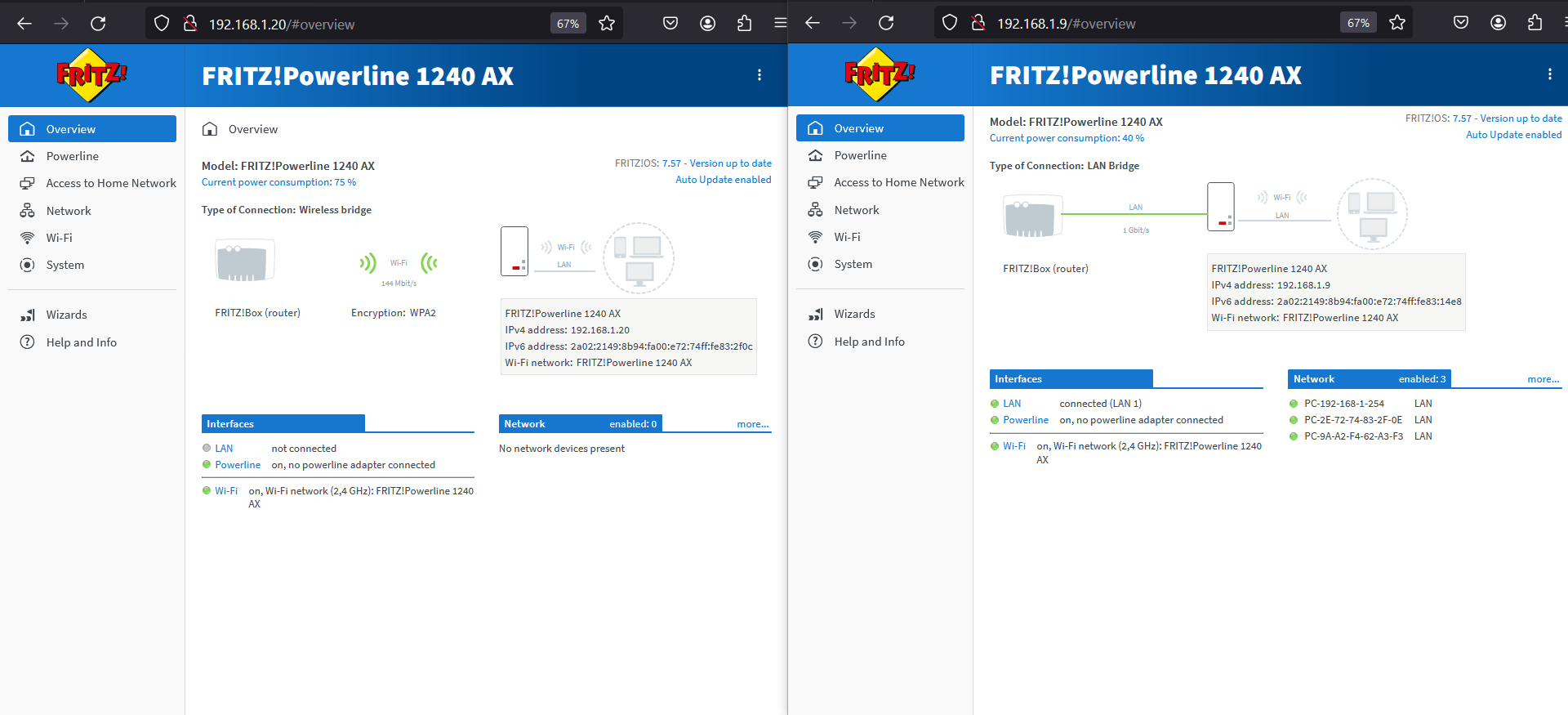Click 'Auto Update enabled' link in left window
This screenshot has width=1568, height=715.
(723, 180)
